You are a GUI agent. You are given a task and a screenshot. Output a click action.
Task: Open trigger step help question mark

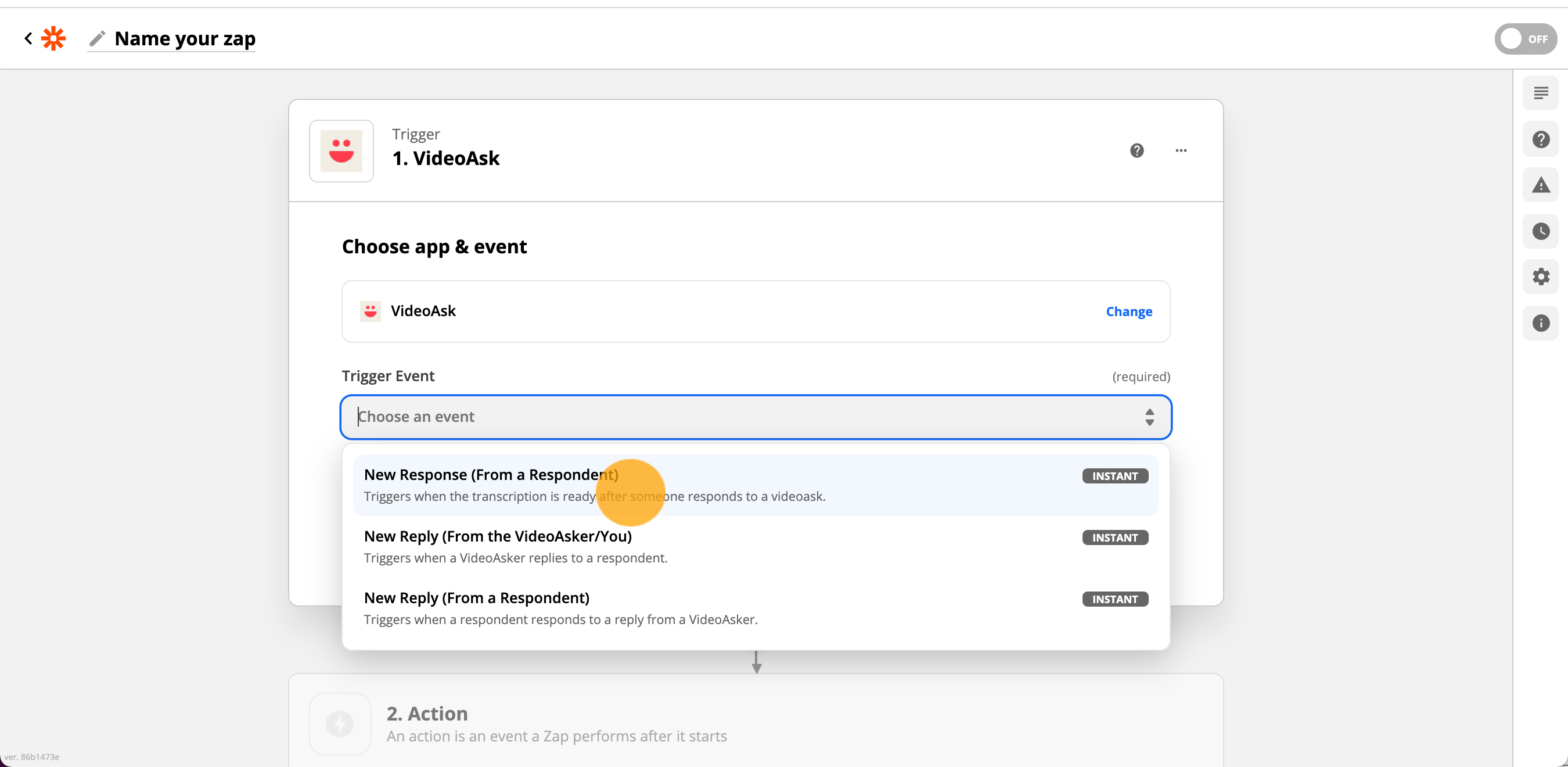tap(1137, 150)
